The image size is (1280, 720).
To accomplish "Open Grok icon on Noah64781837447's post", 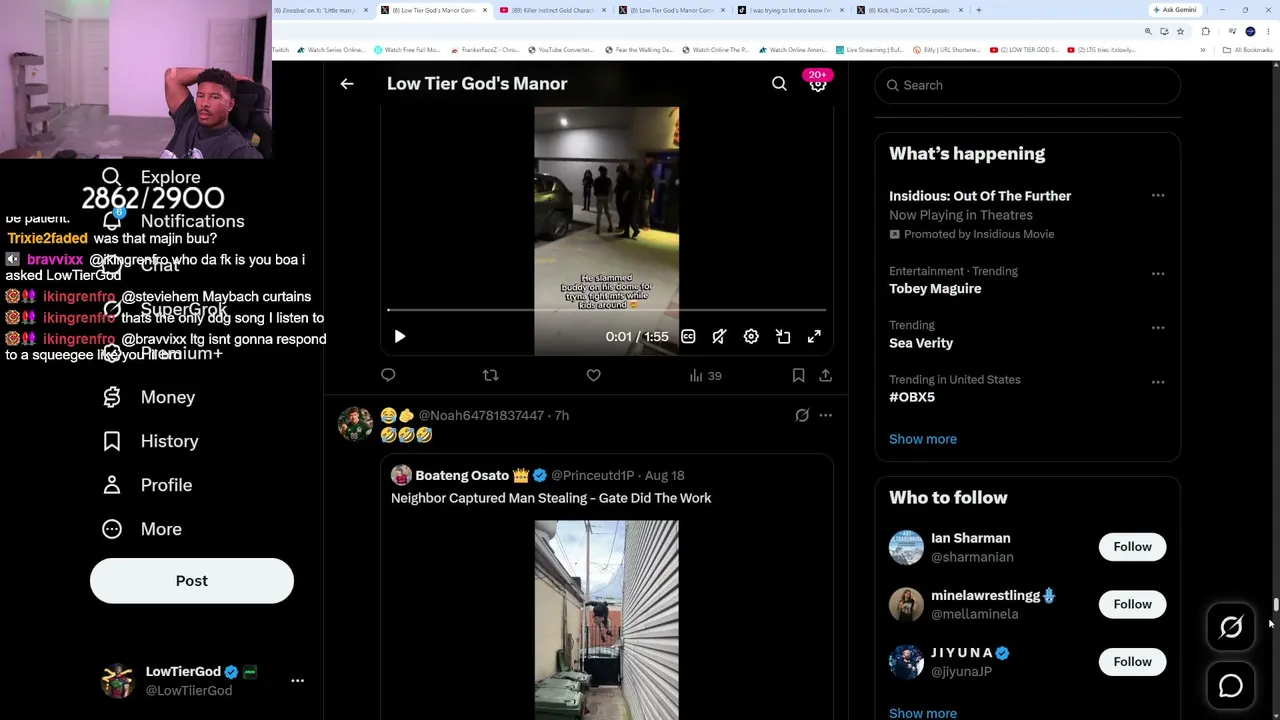I will [802, 415].
